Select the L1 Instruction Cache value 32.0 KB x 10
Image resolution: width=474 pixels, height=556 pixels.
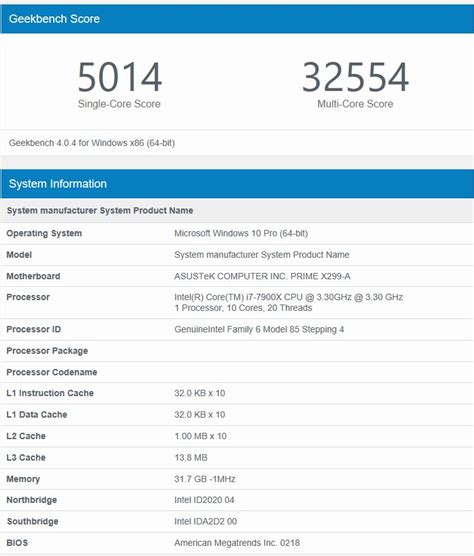point(200,393)
